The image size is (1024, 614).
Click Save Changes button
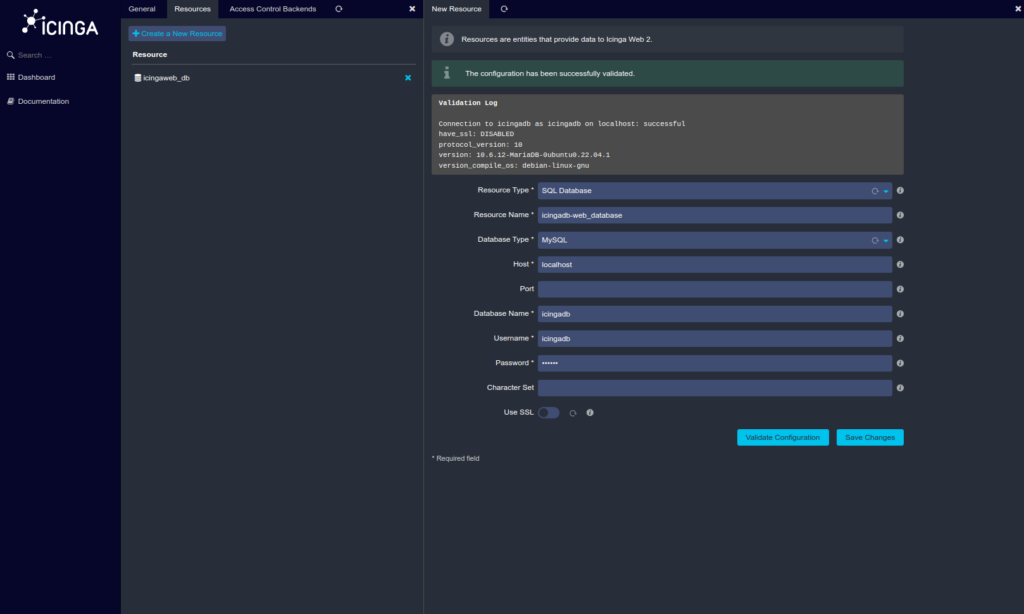tap(869, 437)
